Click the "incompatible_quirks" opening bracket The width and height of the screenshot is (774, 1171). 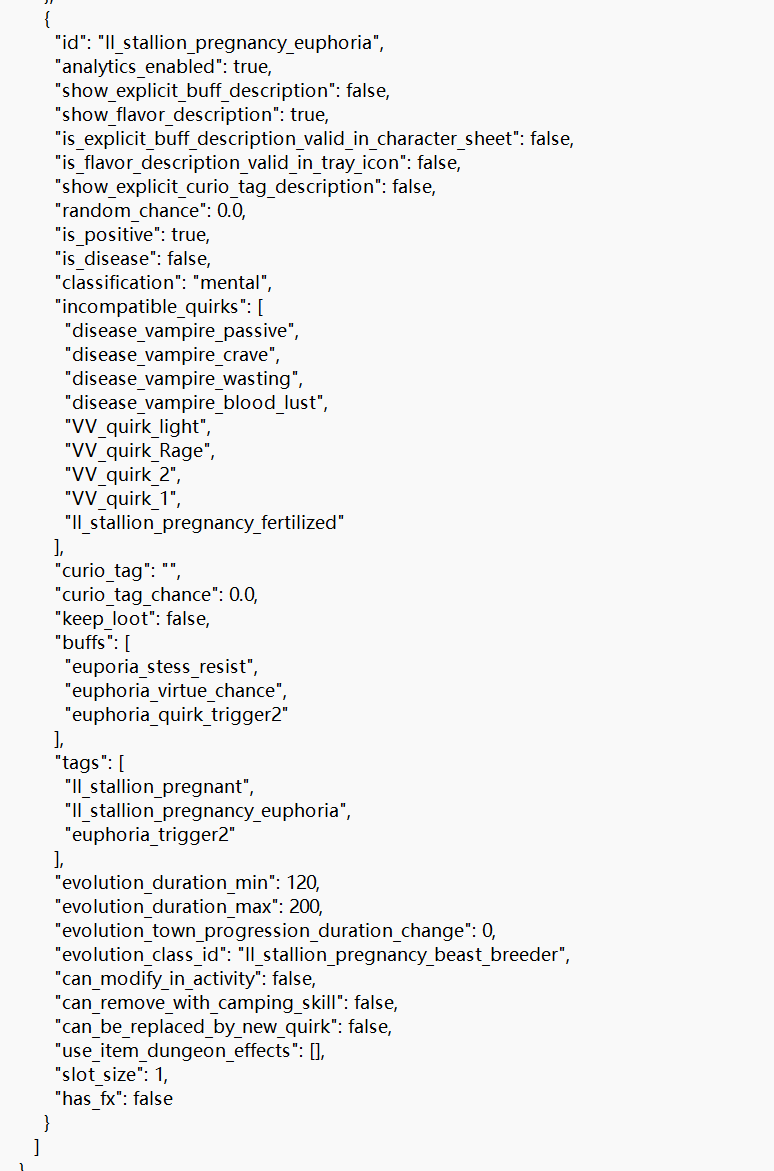(259, 306)
